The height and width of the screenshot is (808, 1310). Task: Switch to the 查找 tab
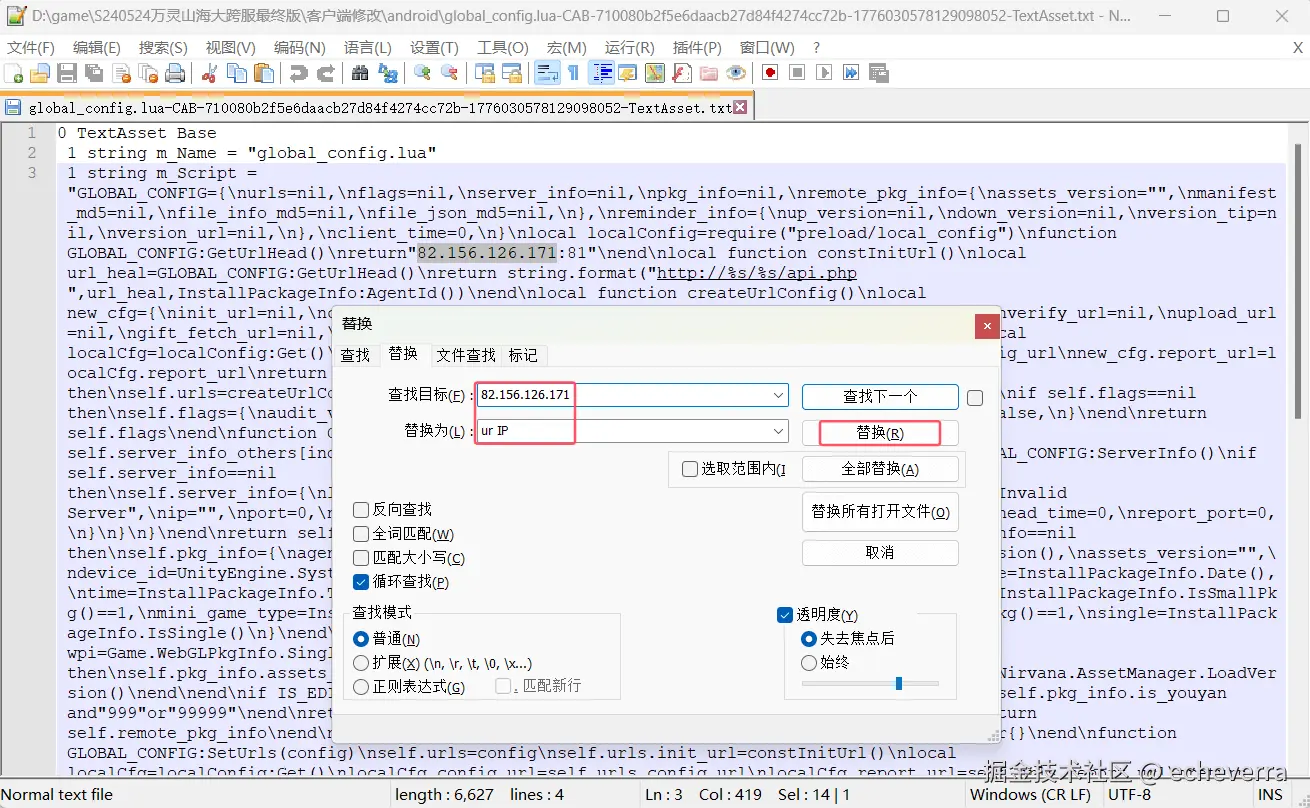(355, 355)
